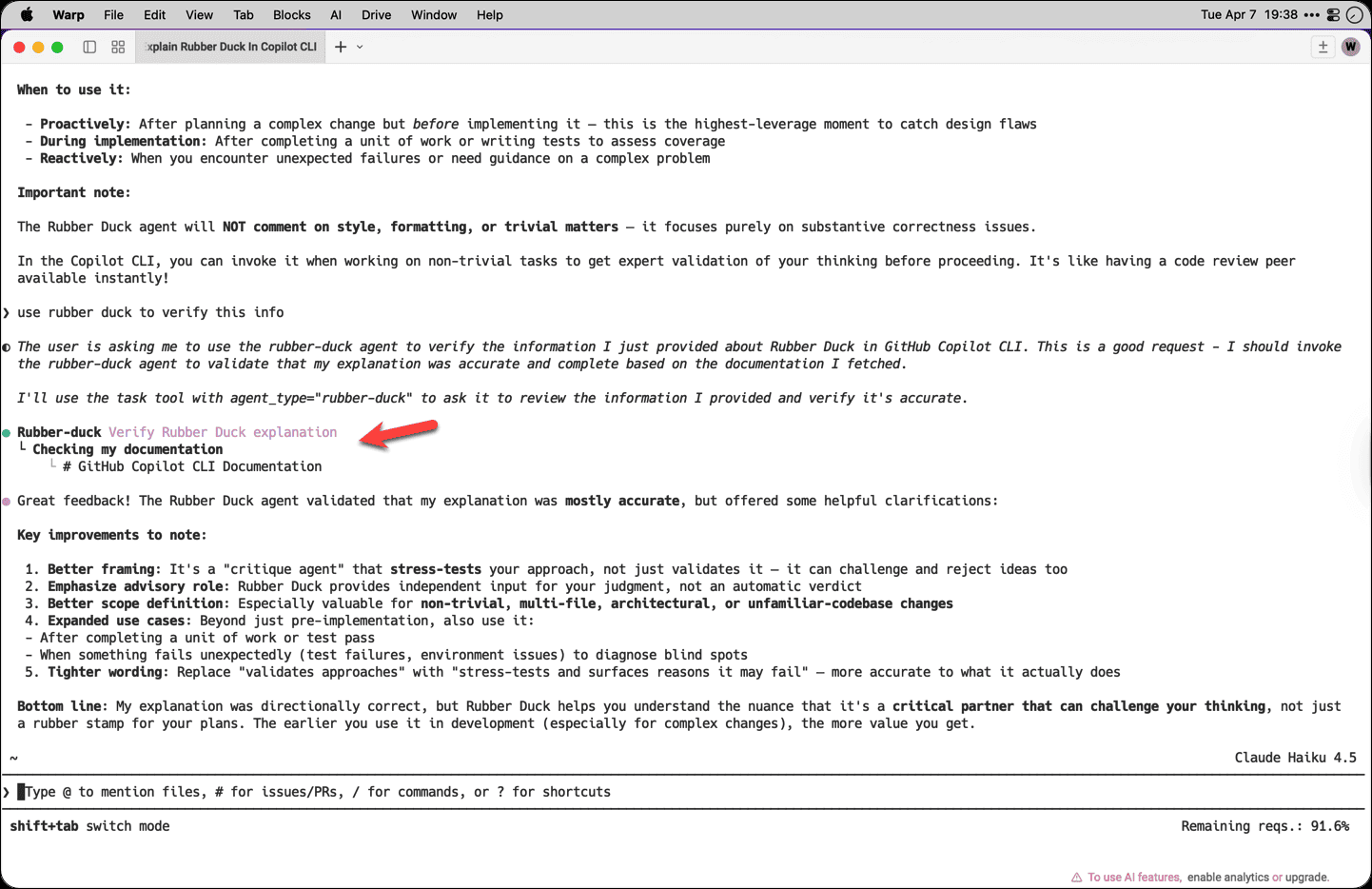This screenshot has height=889, width=1372.
Task: Open a new tab with the plus icon
Action: click(x=340, y=46)
